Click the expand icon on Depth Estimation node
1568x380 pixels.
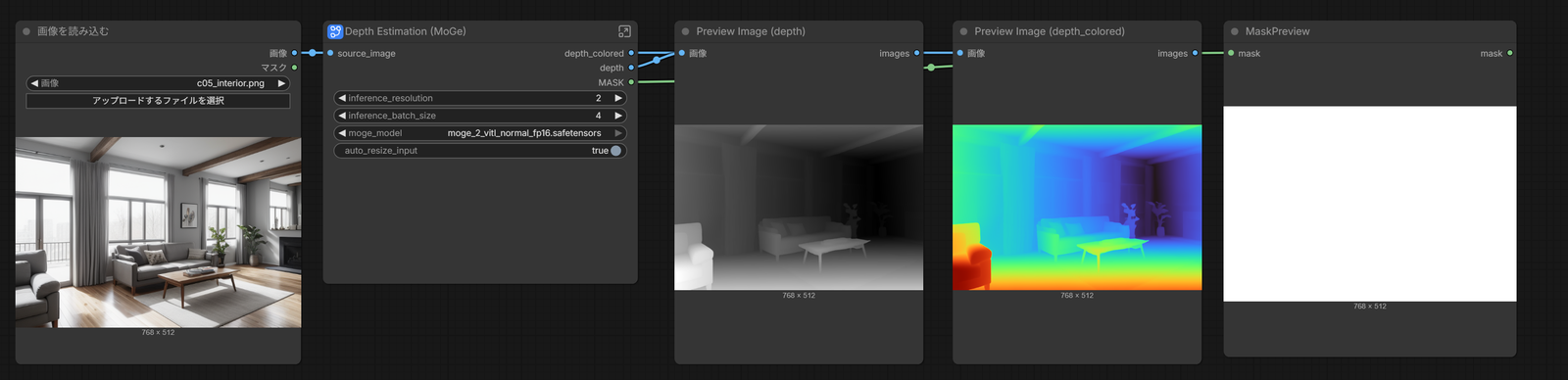pyautogui.click(x=624, y=31)
